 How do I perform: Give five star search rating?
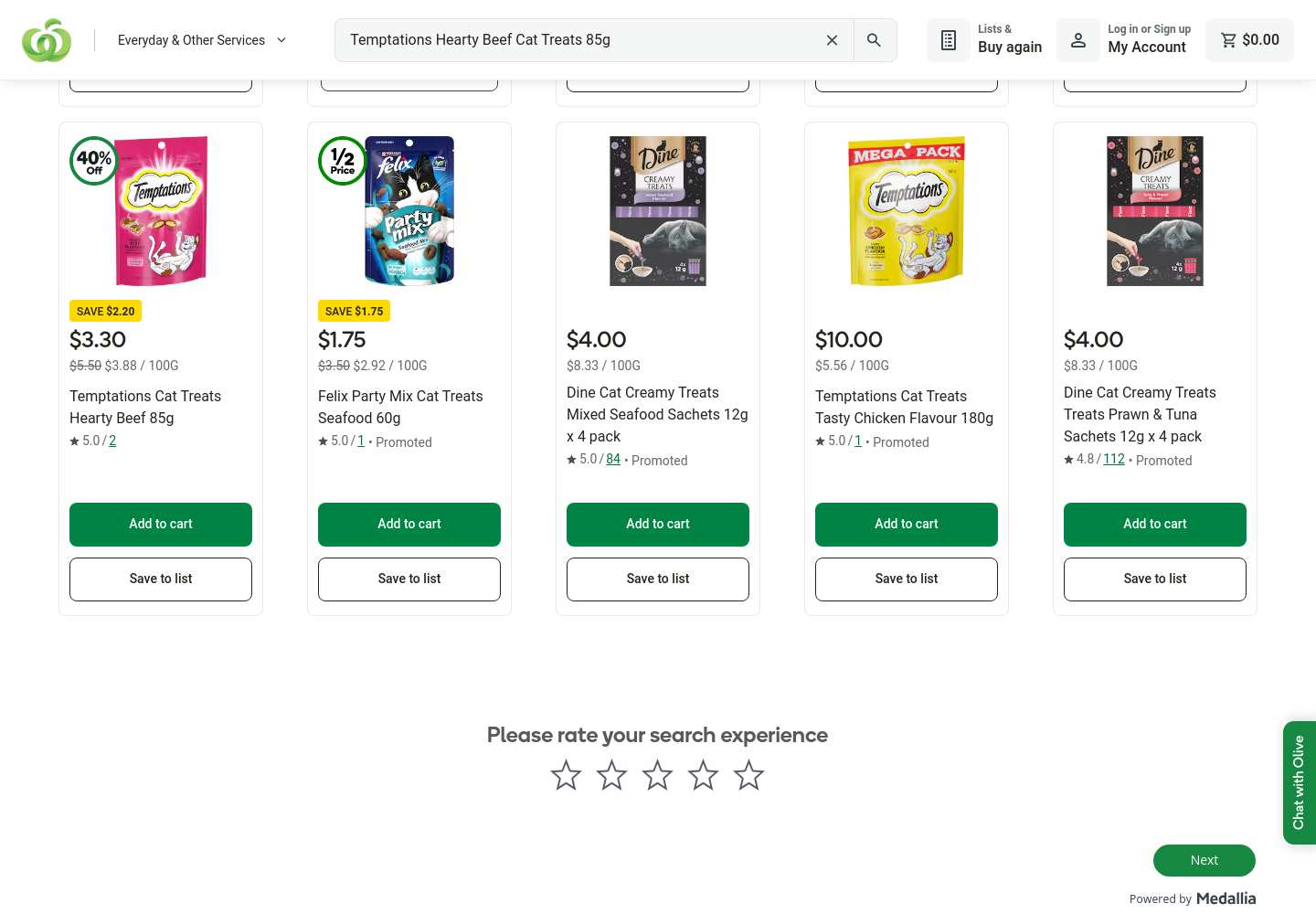749,775
